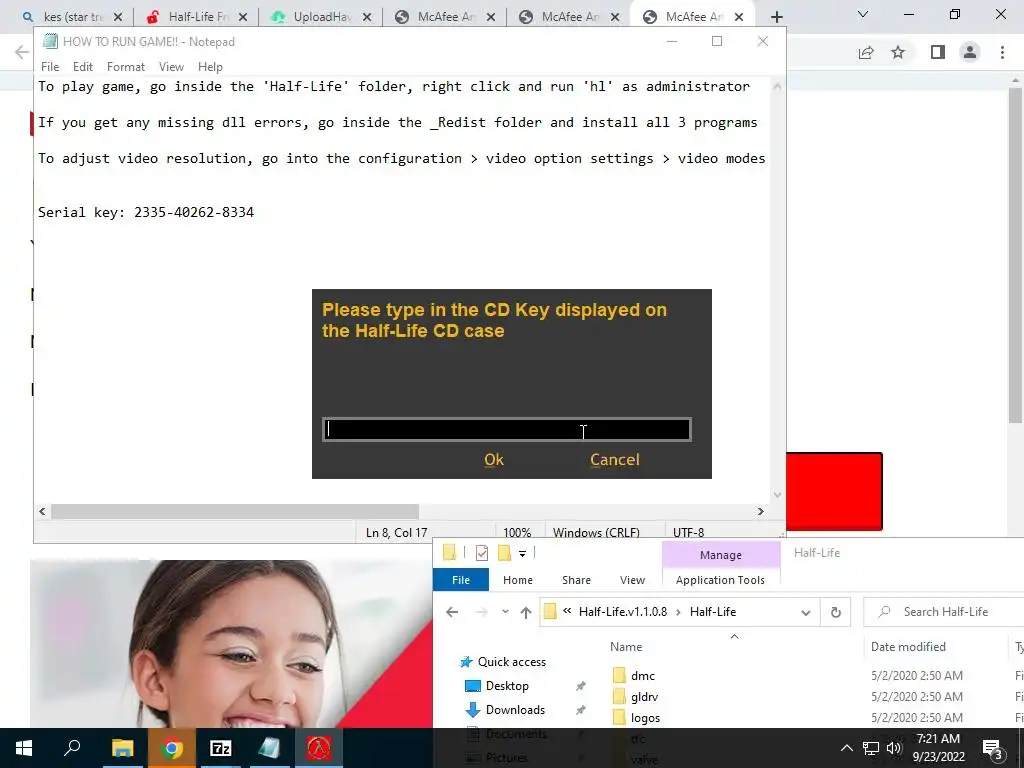The width and height of the screenshot is (1024, 768).
Task: Open Notepad View menu
Action: pyautogui.click(x=171, y=67)
